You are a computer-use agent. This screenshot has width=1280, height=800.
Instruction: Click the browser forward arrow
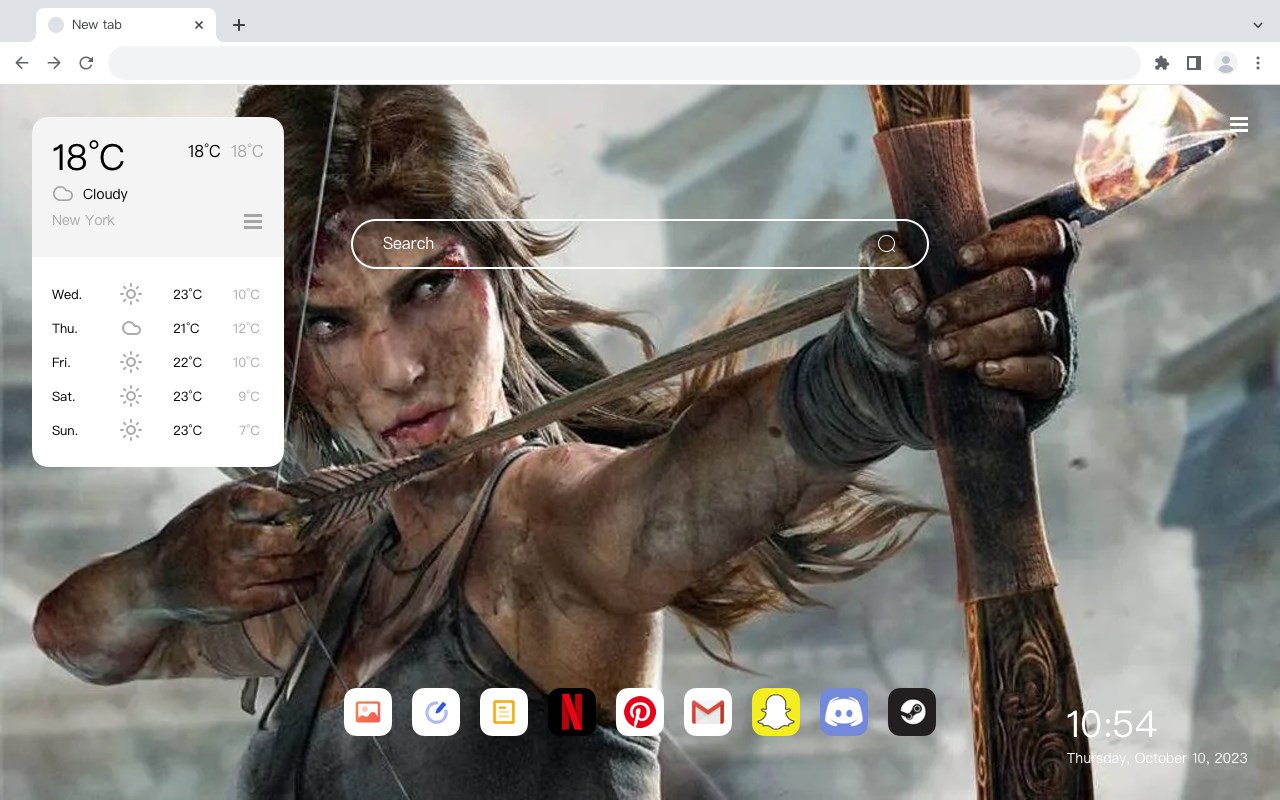pyautogui.click(x=54, y=63)
